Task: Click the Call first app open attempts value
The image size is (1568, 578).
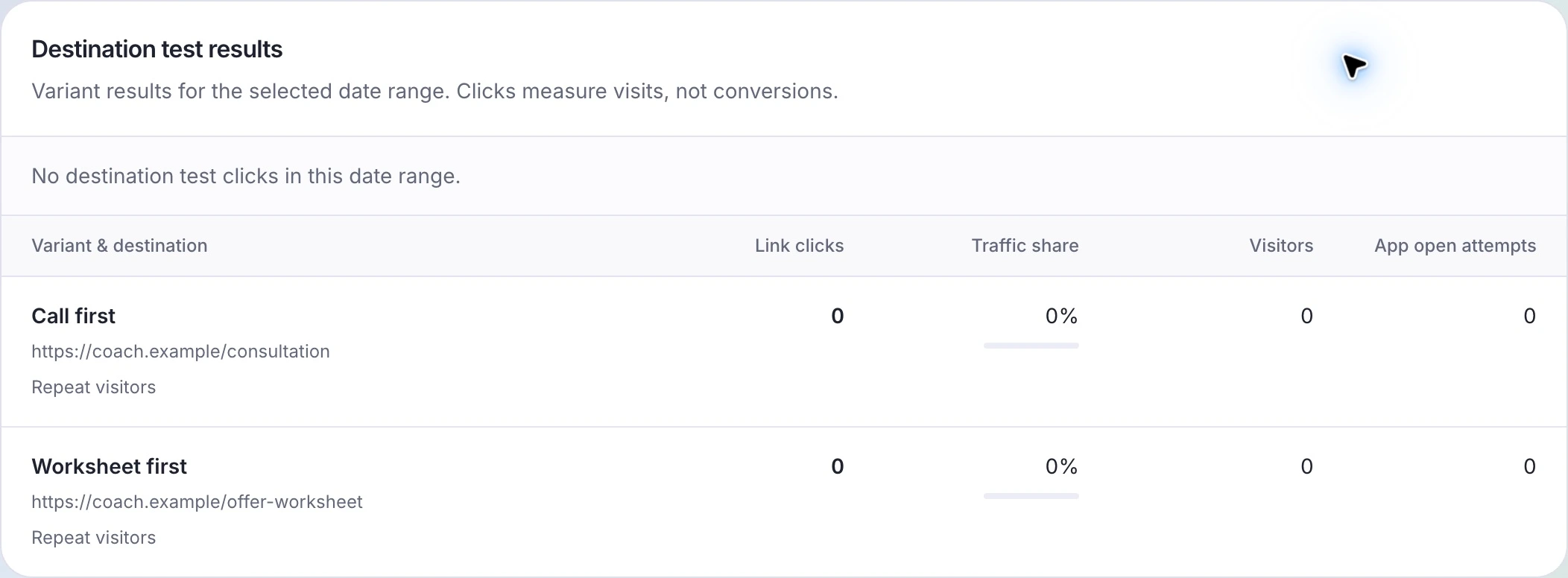Action: click(1529, 316)
